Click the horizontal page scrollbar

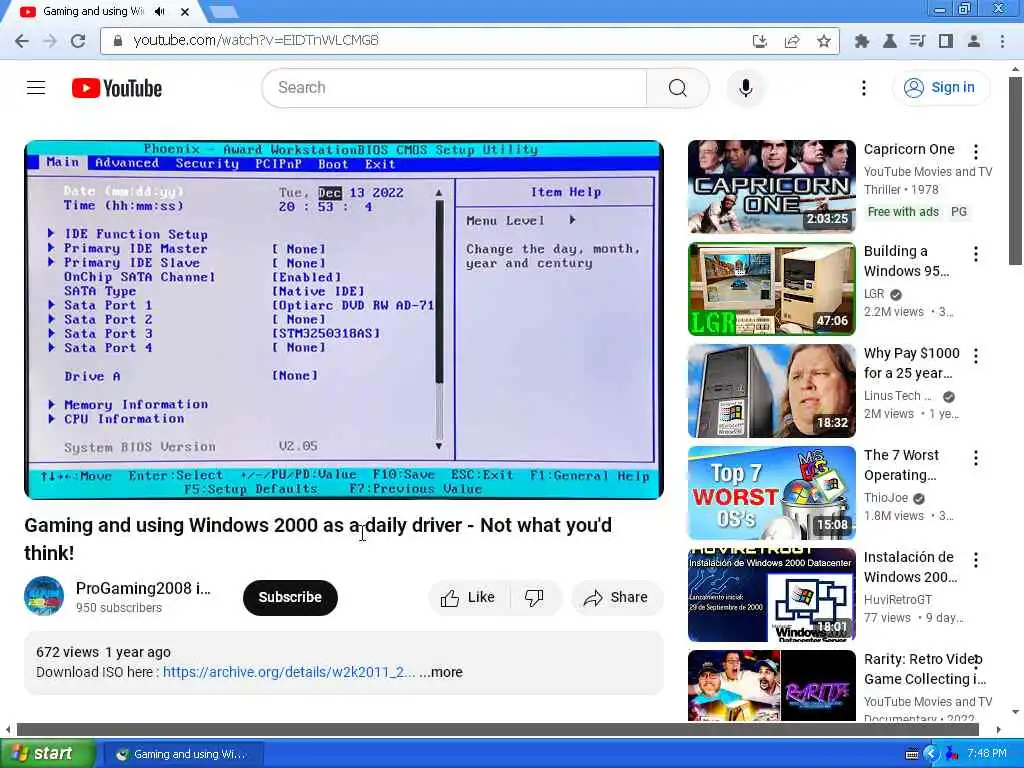(x=498, y=729)
